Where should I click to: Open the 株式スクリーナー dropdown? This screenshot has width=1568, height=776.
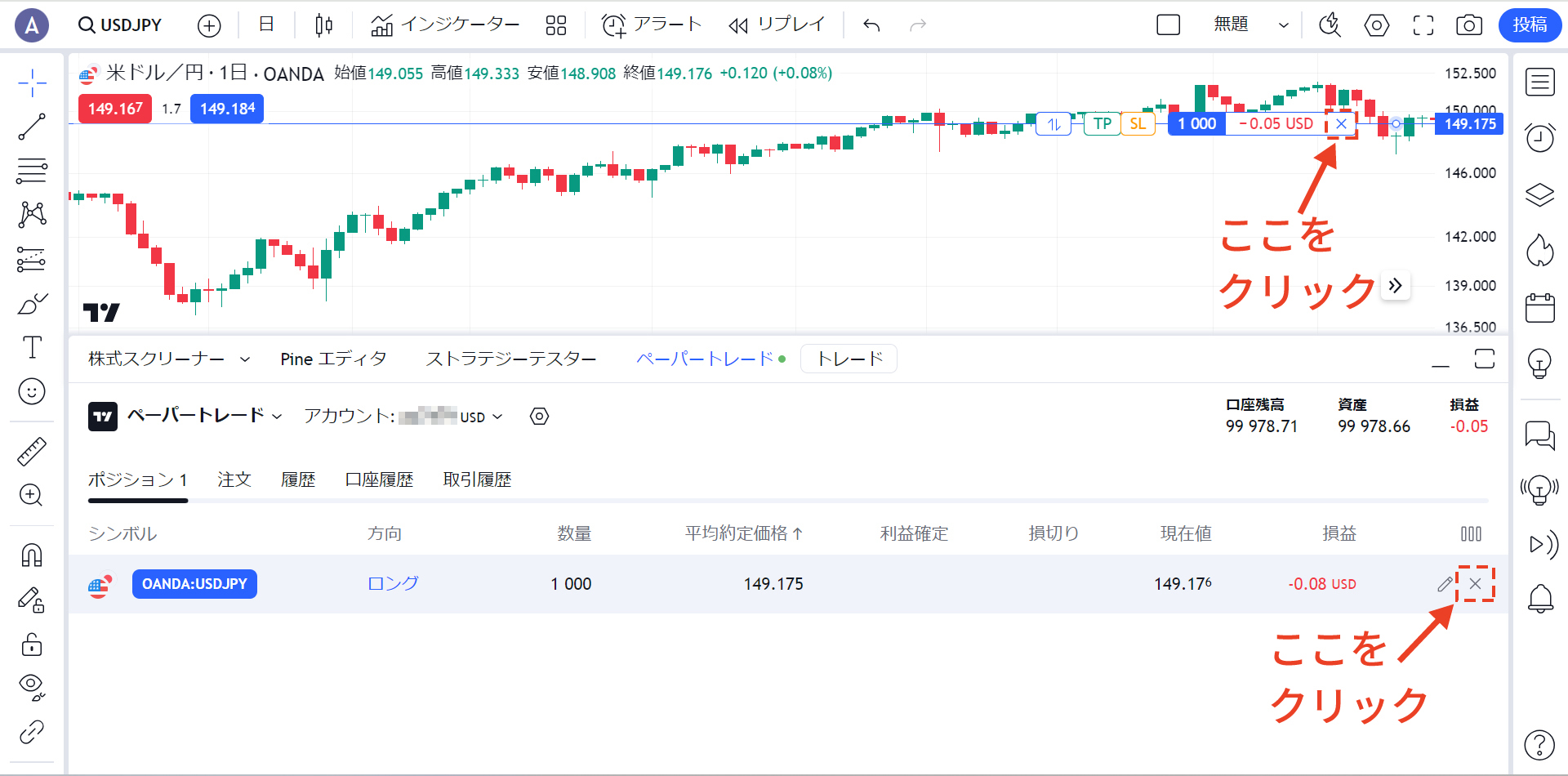pos(169,359)
